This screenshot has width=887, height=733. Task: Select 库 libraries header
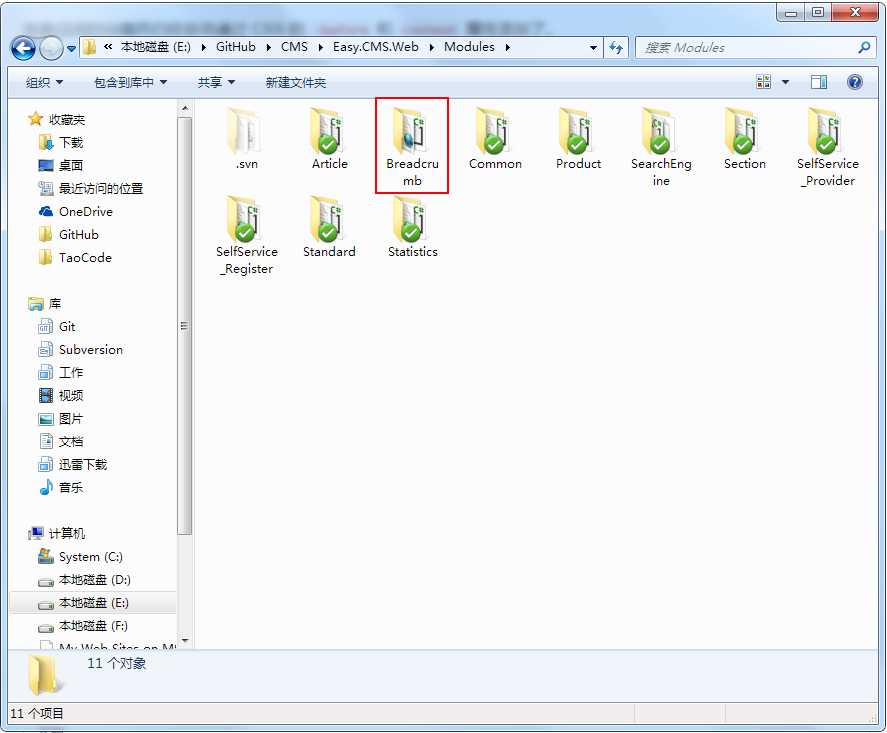click(45, 304)
